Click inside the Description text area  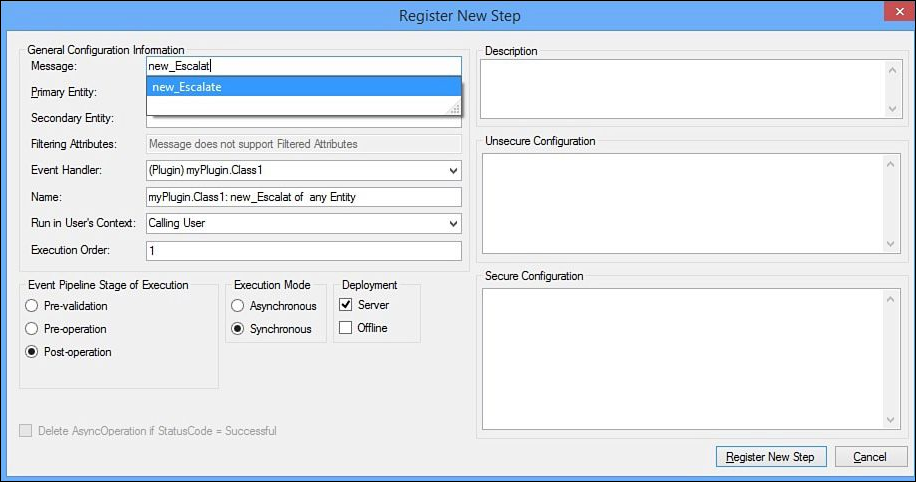(682, 89)
